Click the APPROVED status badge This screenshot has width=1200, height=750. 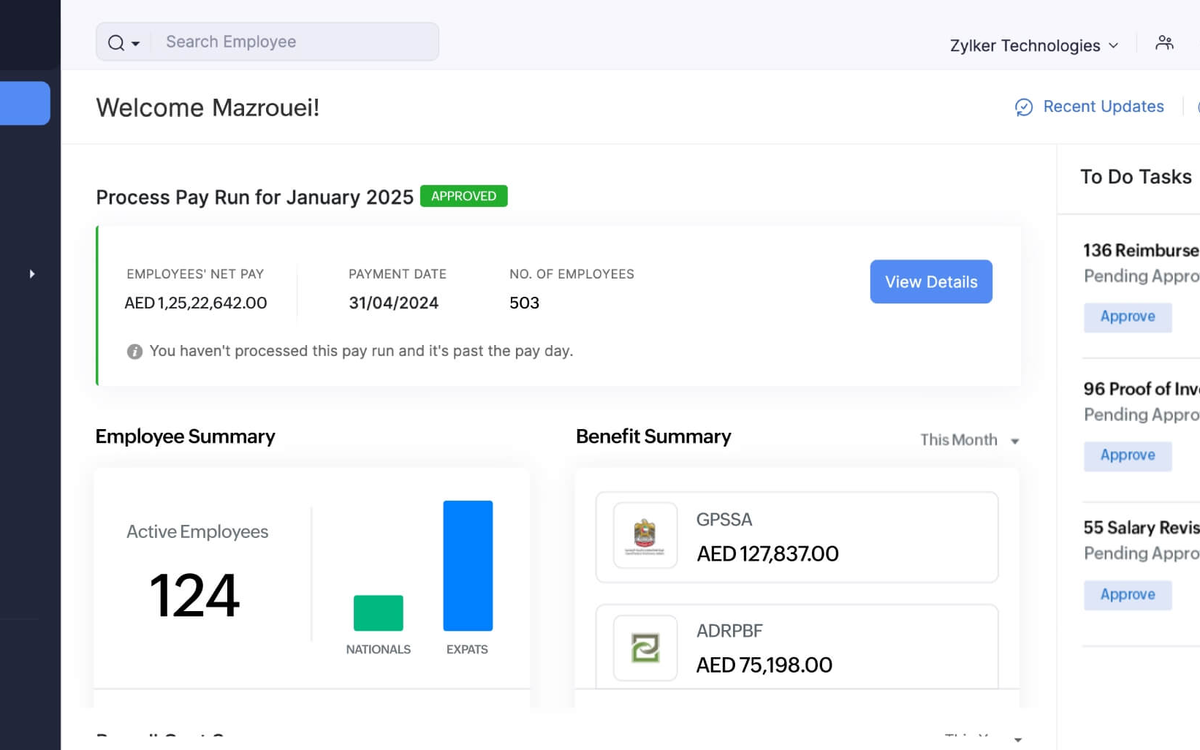(464, 196)
